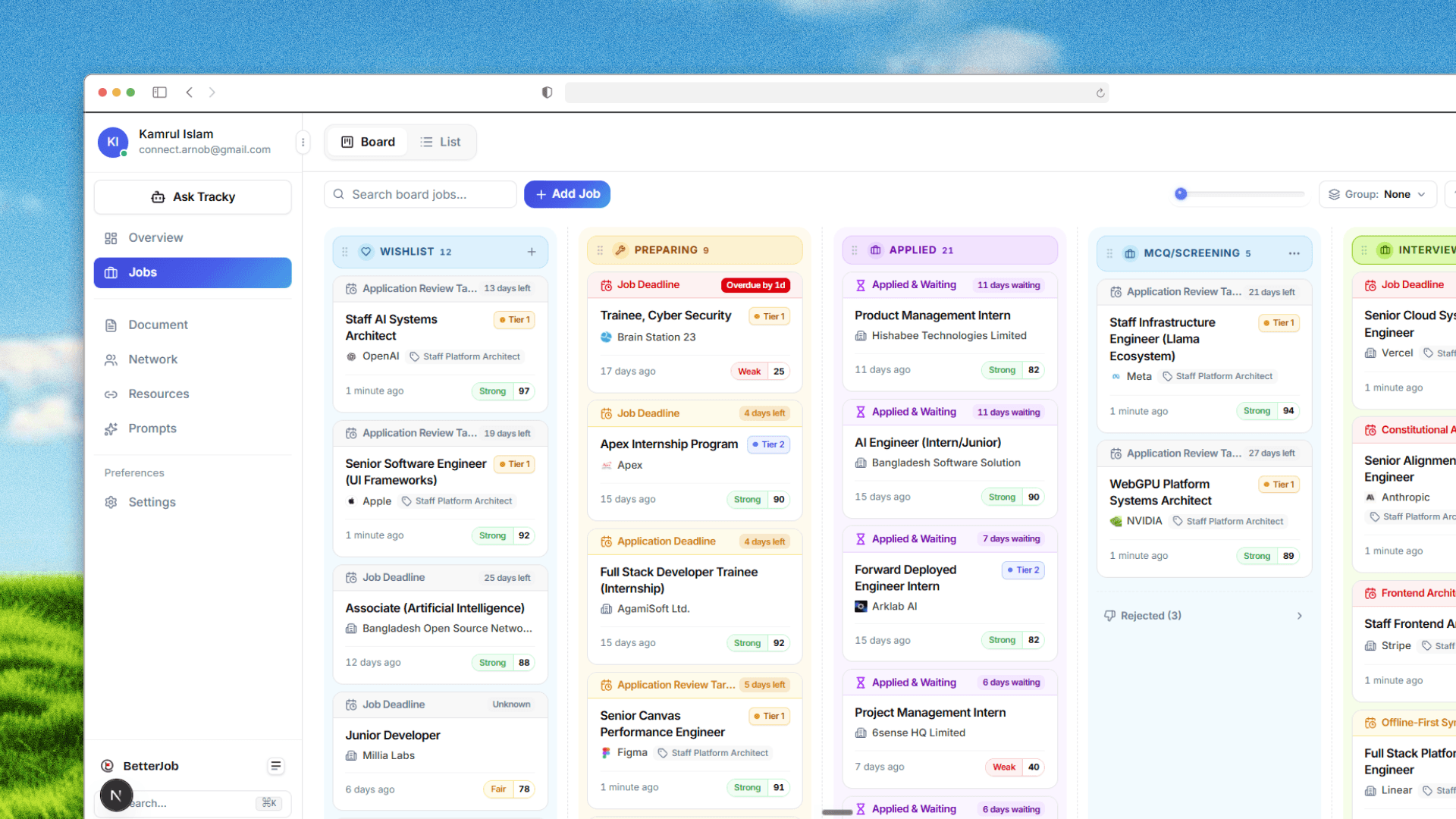
Task: Click the Group layers icon
Action: (x=1334, y=194)
